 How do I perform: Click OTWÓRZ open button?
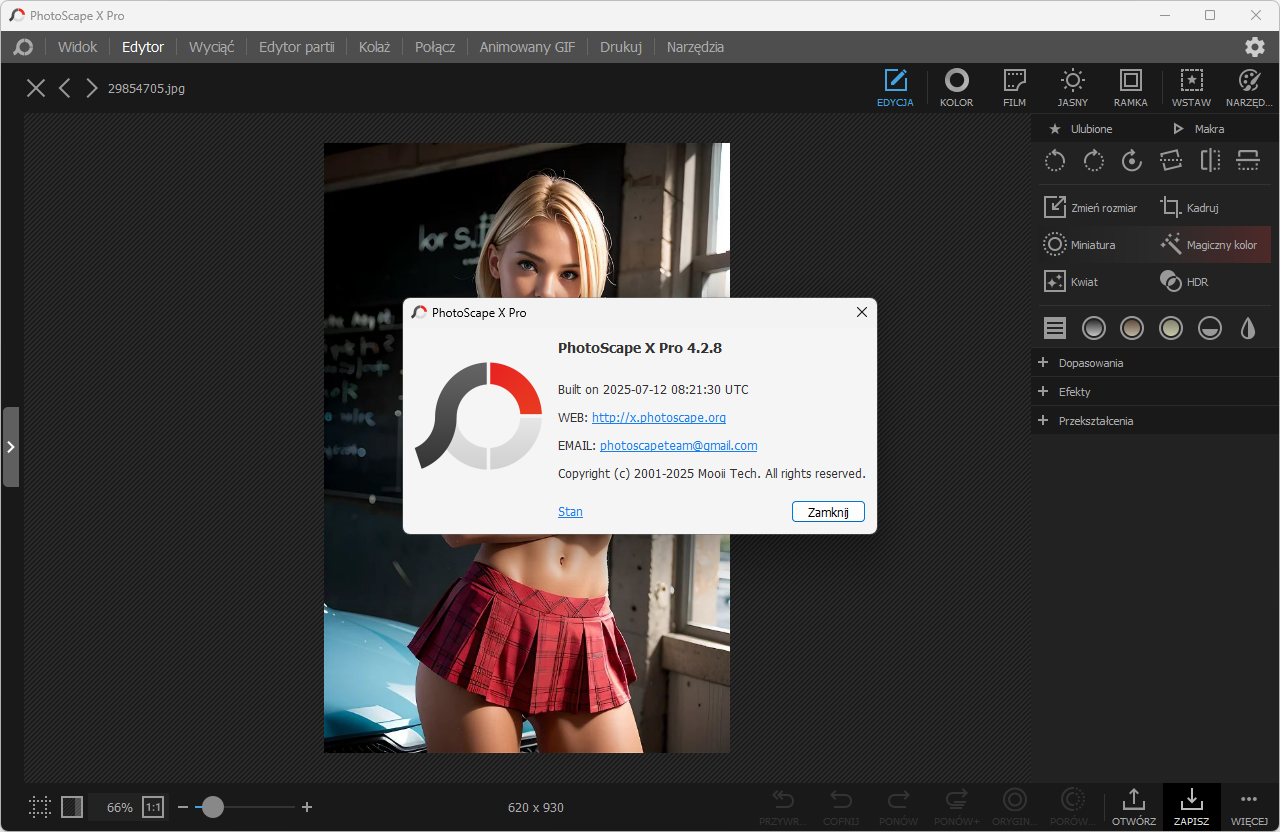[x=1134, y=807]
